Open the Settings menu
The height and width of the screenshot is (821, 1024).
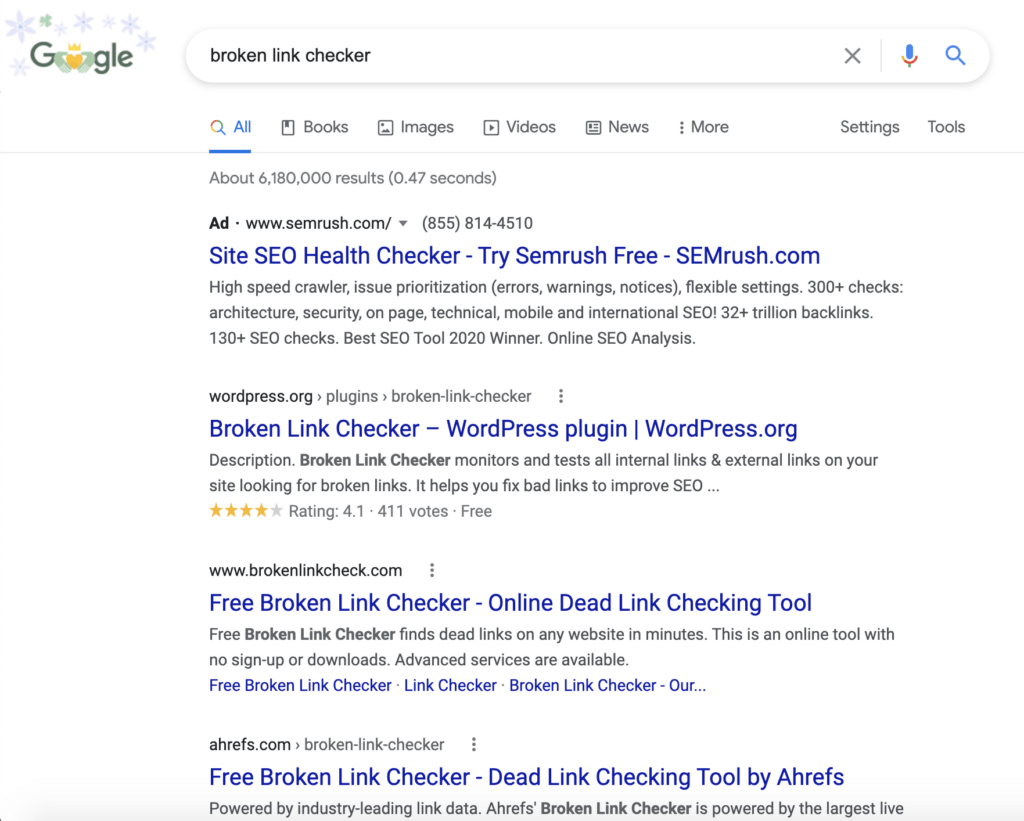(869, 127)
